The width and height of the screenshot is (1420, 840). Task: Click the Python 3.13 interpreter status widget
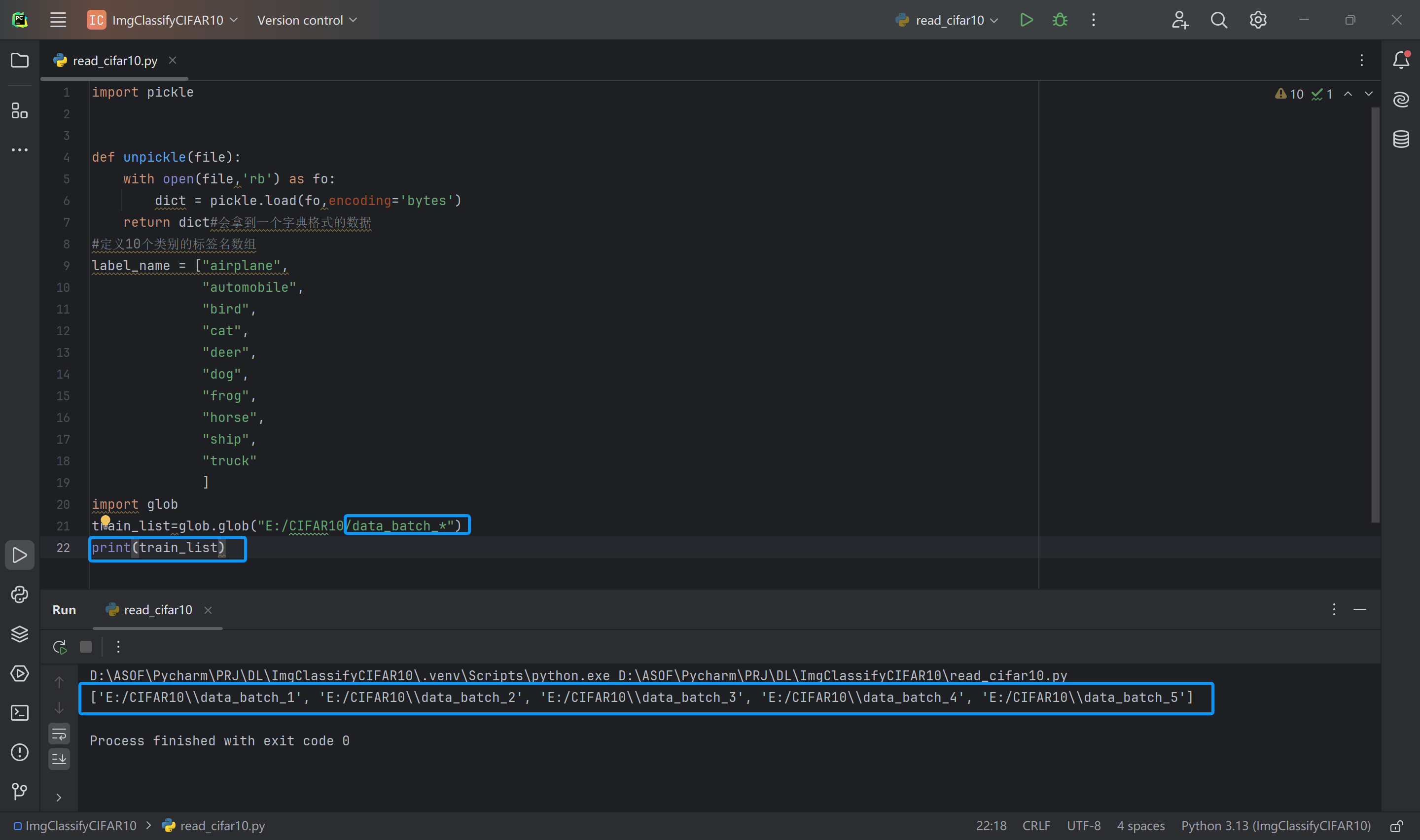pyautogui.click(x=1276, y=826)
